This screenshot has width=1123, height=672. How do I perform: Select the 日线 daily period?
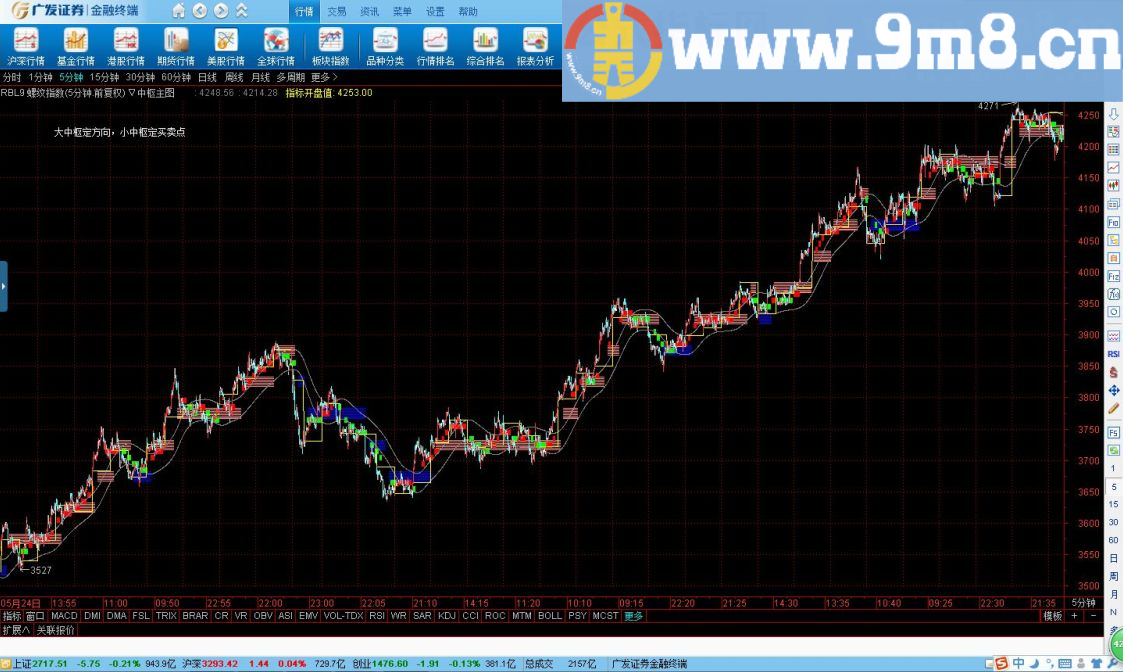[207, 77]
